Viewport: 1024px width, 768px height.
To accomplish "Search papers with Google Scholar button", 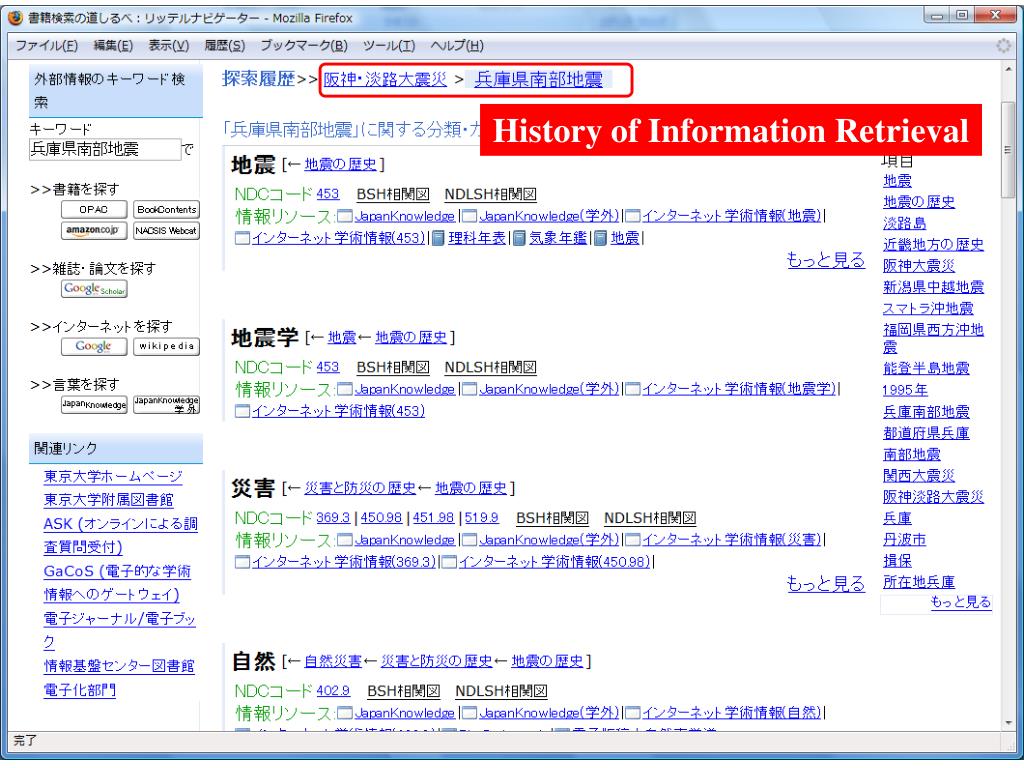I will point(94,289).
